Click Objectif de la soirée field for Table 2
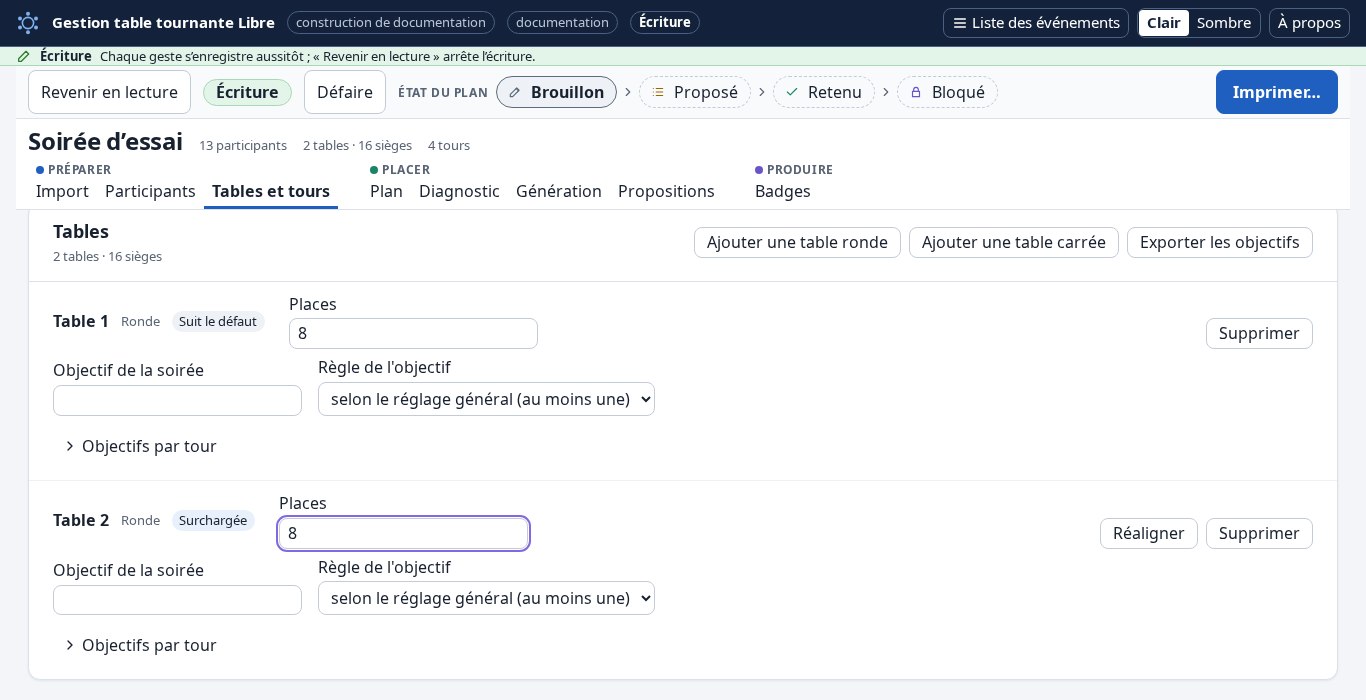Screen dimensions: 1366x700 click(177, 600)
